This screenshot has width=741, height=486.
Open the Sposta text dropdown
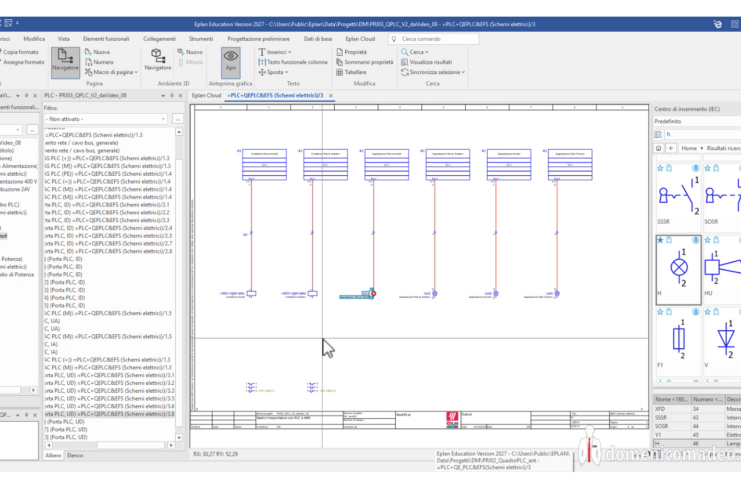(x=273, y=72)
